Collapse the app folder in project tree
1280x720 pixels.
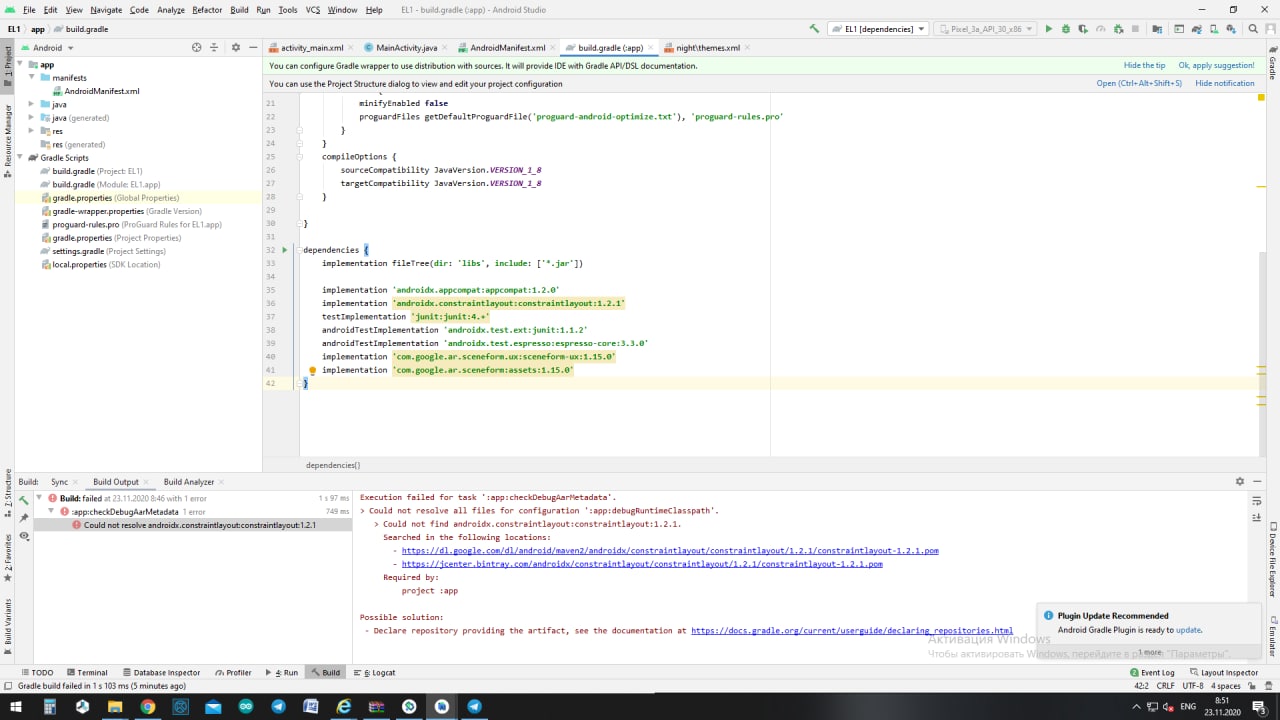click(x=21, y=64)
